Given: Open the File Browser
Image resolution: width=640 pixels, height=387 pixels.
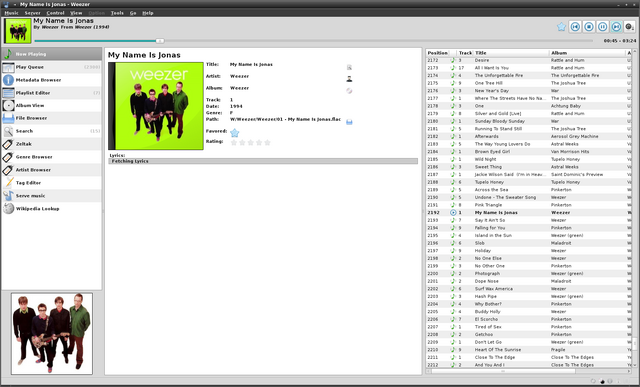Looking at the screenshot, I should pyautogui.click(x=51, y=118).
